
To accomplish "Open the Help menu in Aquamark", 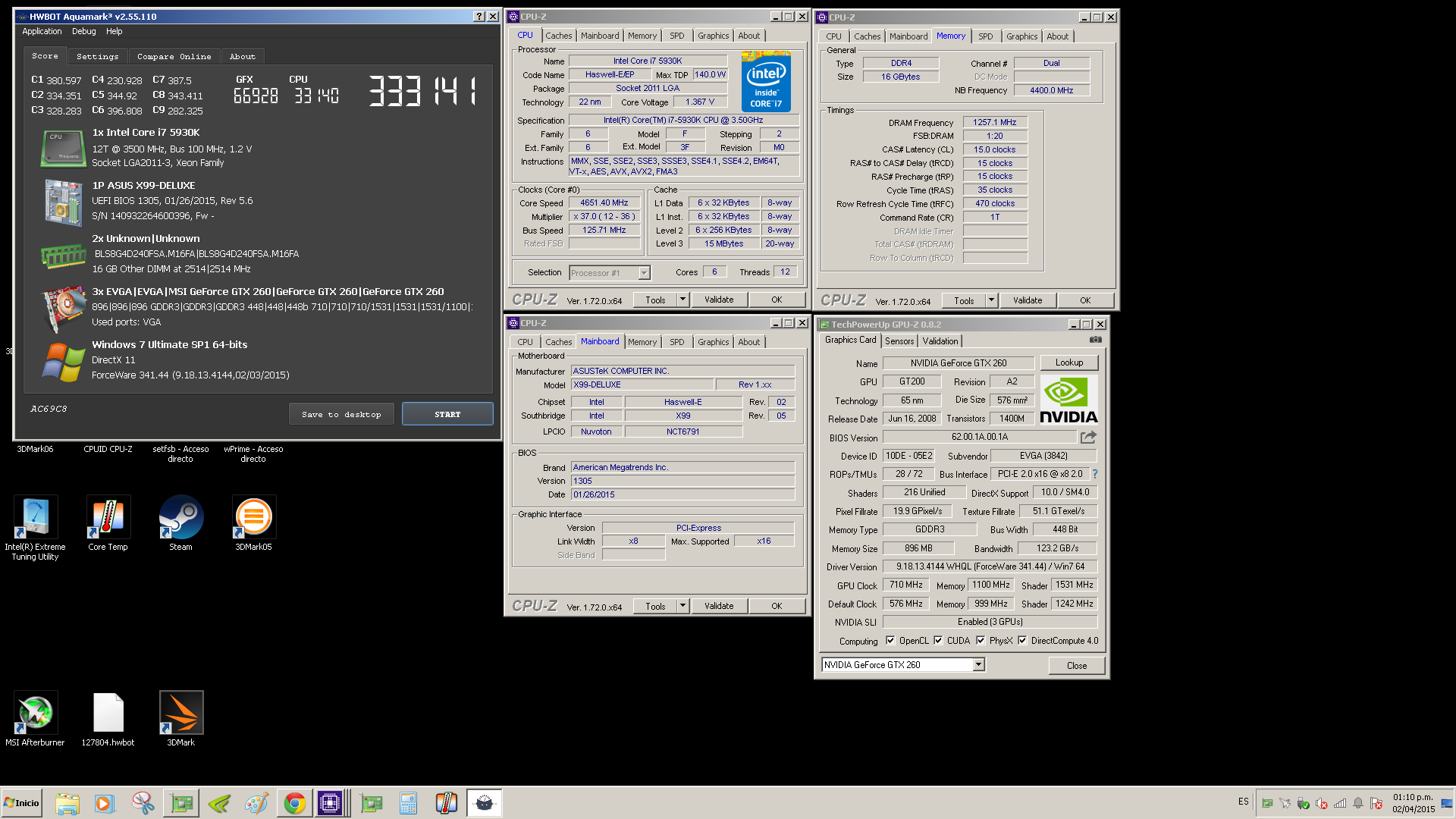I will tap(114, 31).
